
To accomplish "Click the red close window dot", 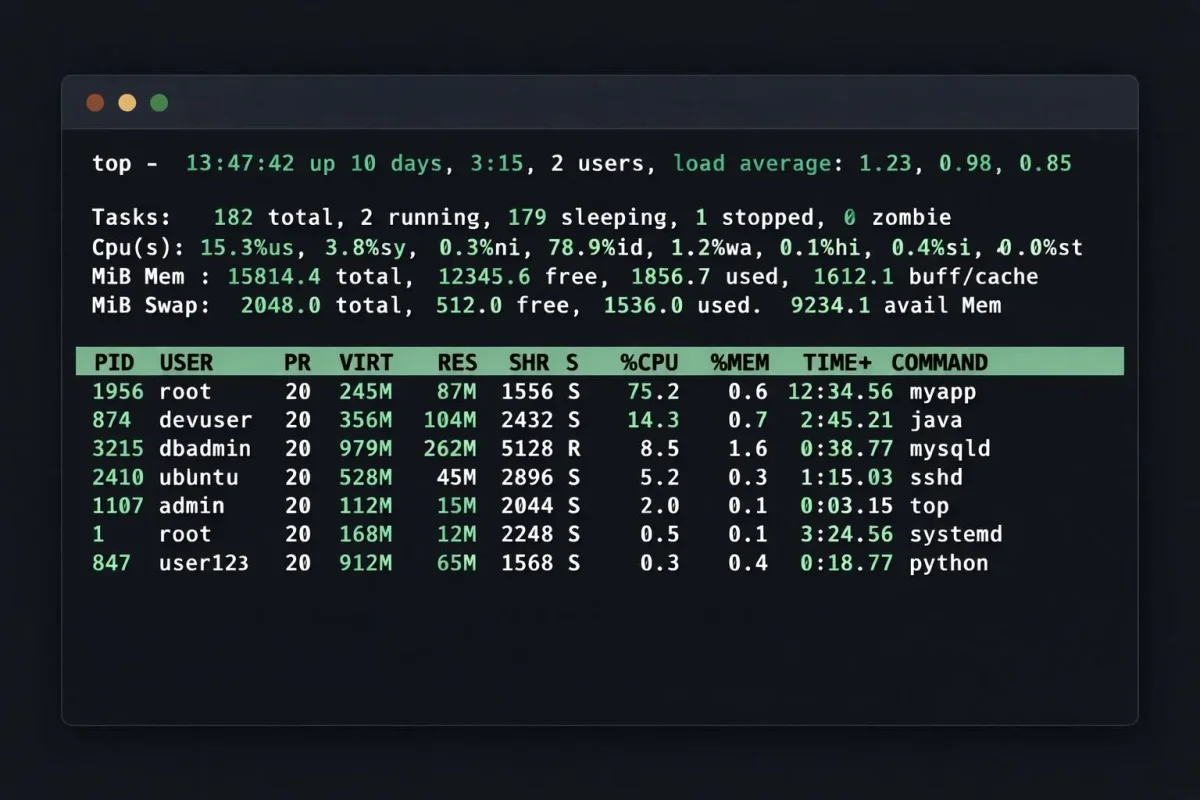I will click(x=95, y=102).
